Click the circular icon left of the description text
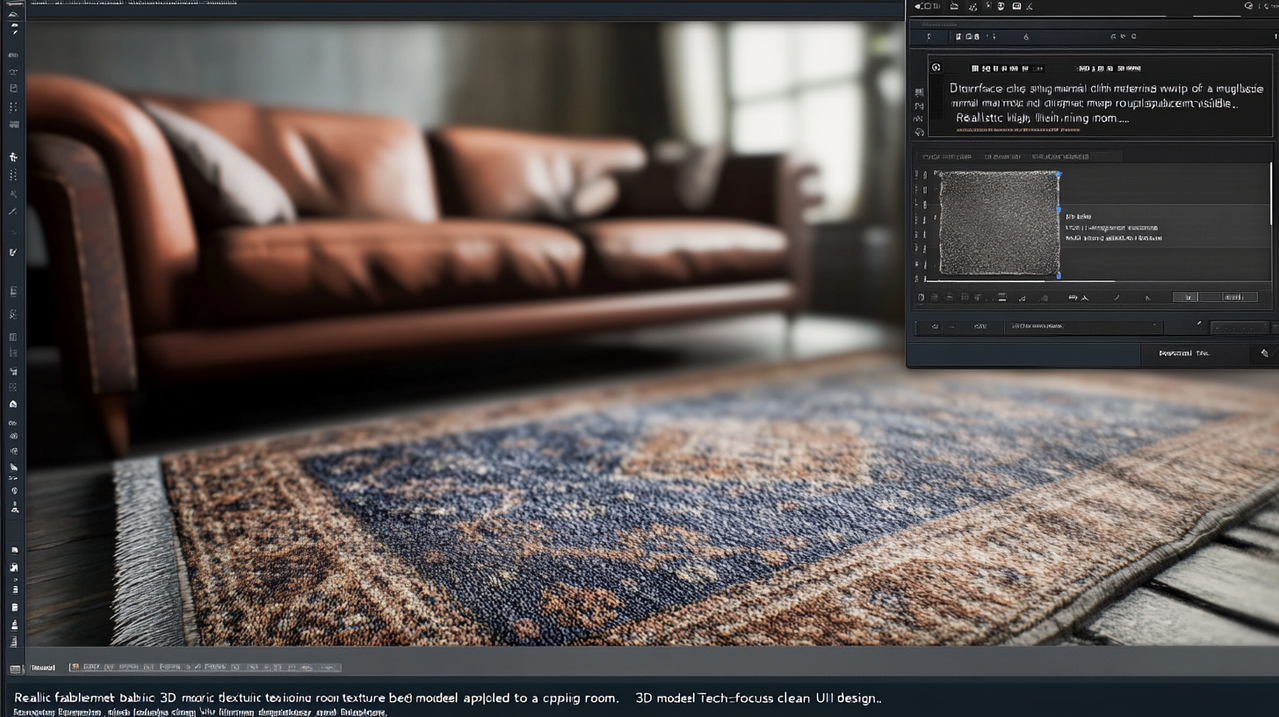The height and width of the screenshot is (717, 1279). point(936,68)
